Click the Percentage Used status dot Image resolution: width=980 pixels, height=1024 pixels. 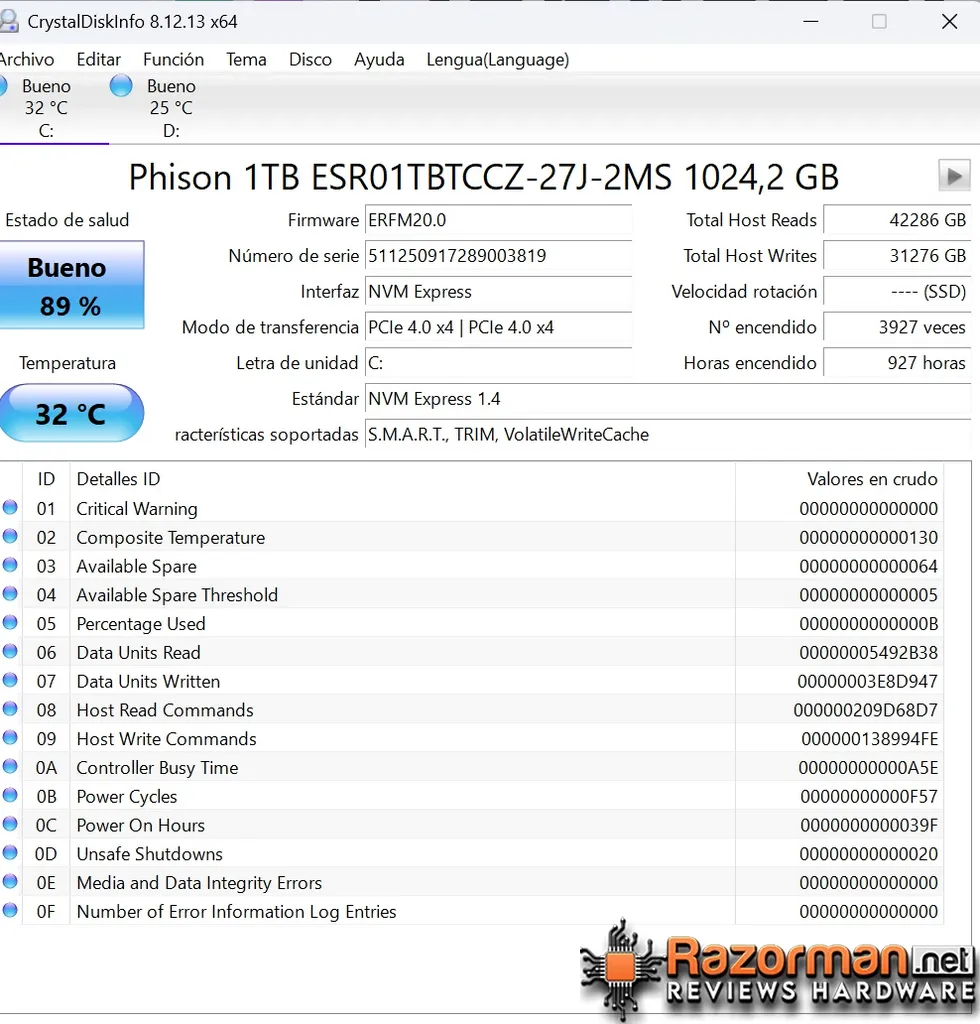[10, 622]
